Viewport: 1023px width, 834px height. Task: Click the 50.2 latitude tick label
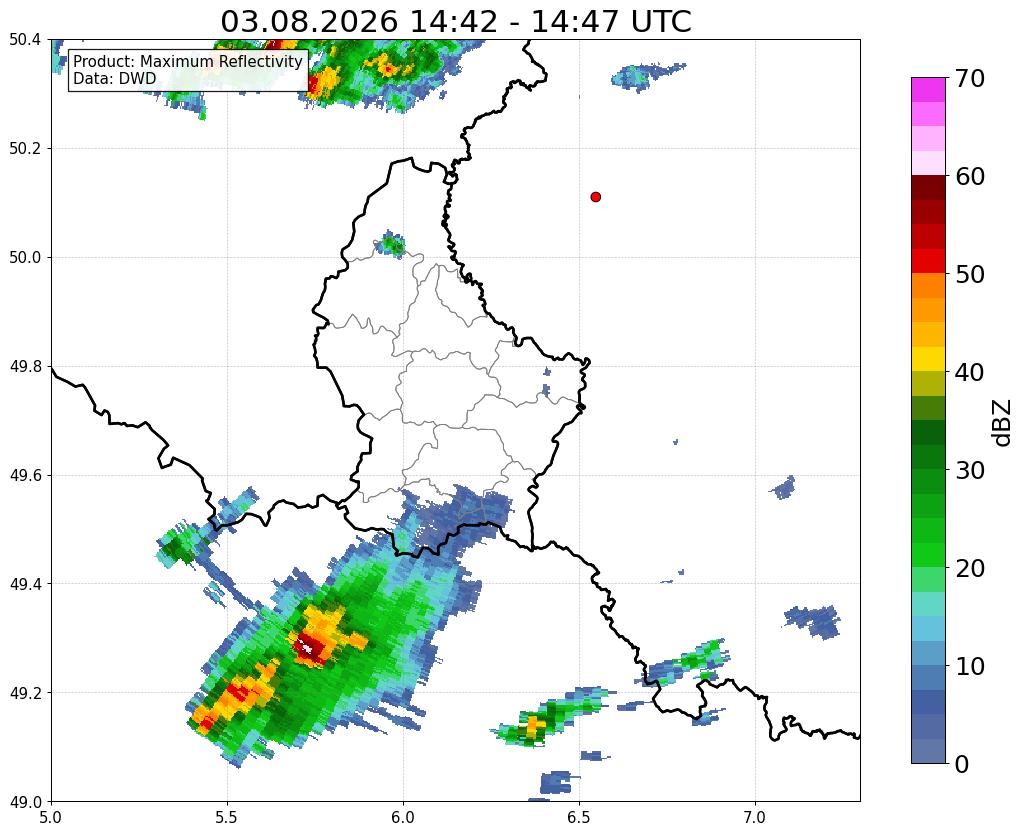click(25, 149)
